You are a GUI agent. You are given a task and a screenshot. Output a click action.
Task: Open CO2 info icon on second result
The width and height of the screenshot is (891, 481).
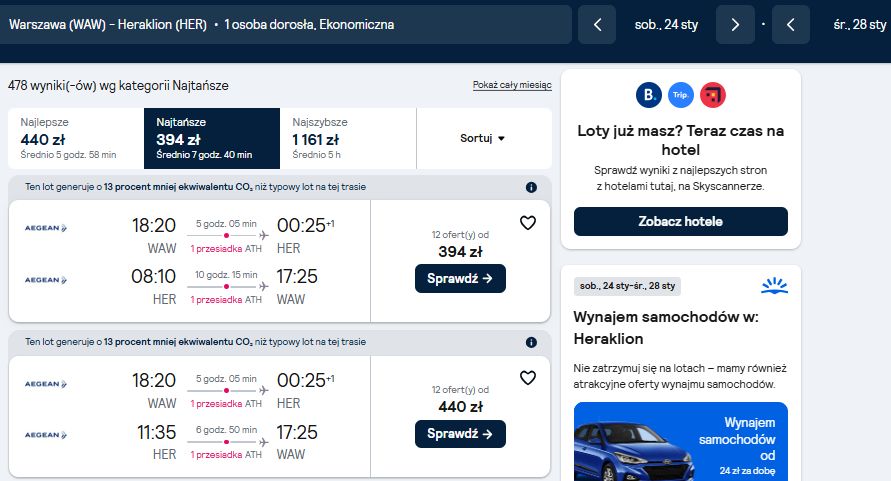[x=531, y=342]
